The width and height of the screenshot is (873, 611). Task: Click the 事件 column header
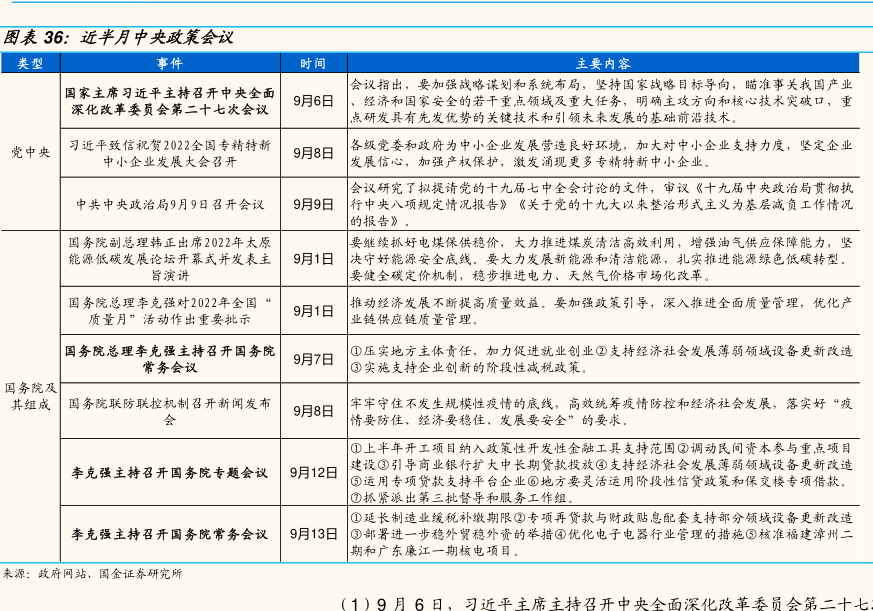click(170, 63)
